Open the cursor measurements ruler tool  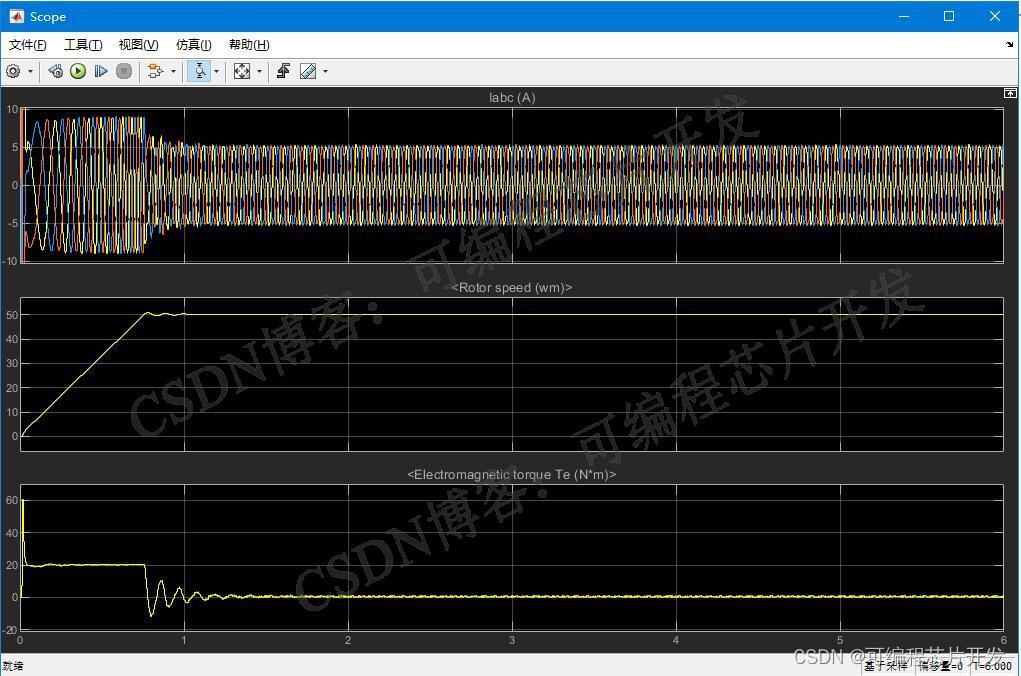coord(308,71)
